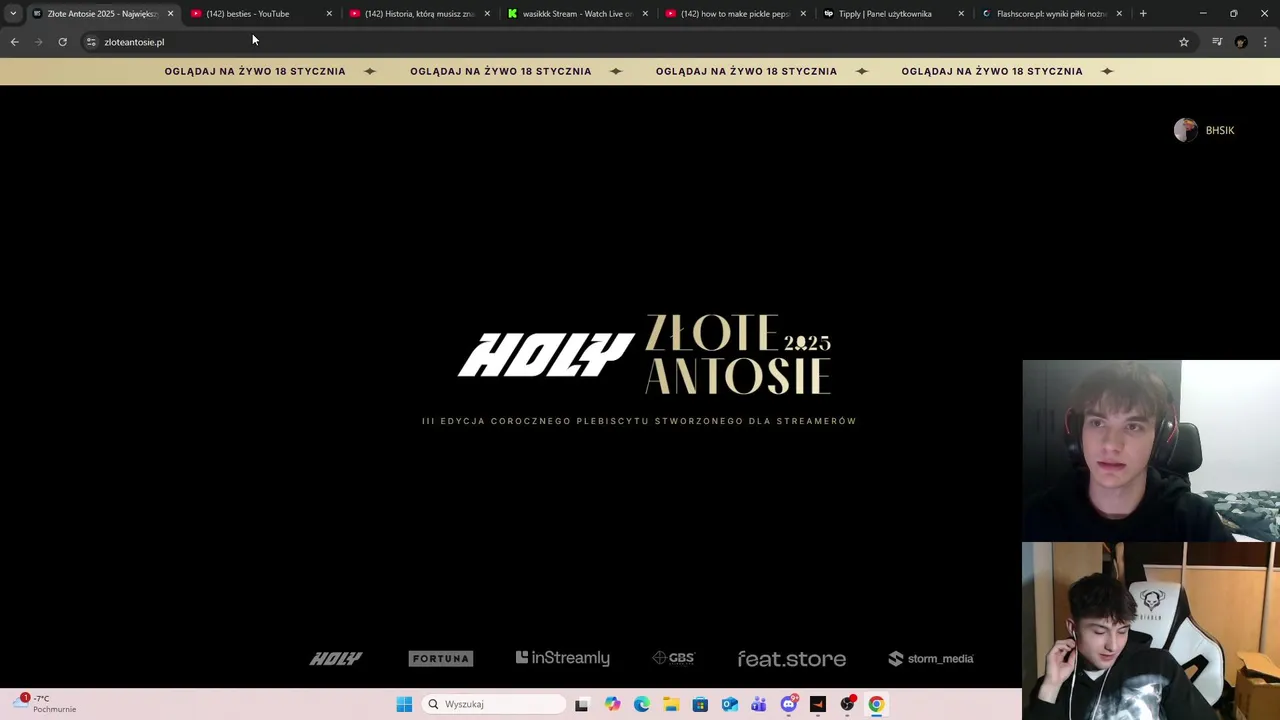Open Copilot from the taskbar
This screenshot has height=720, width=1280.
tap(612, 704)
